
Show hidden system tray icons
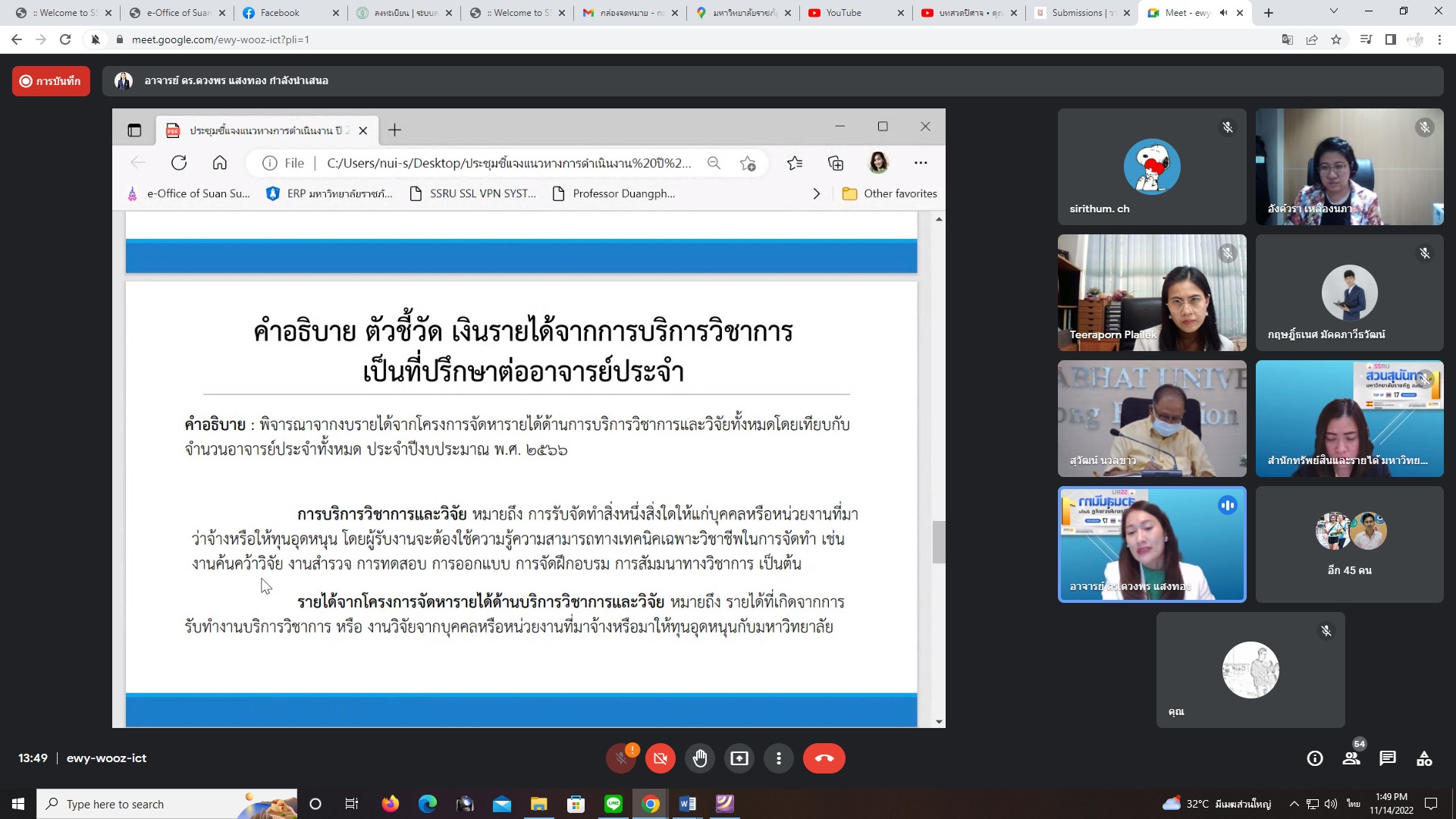[1294, 804]
